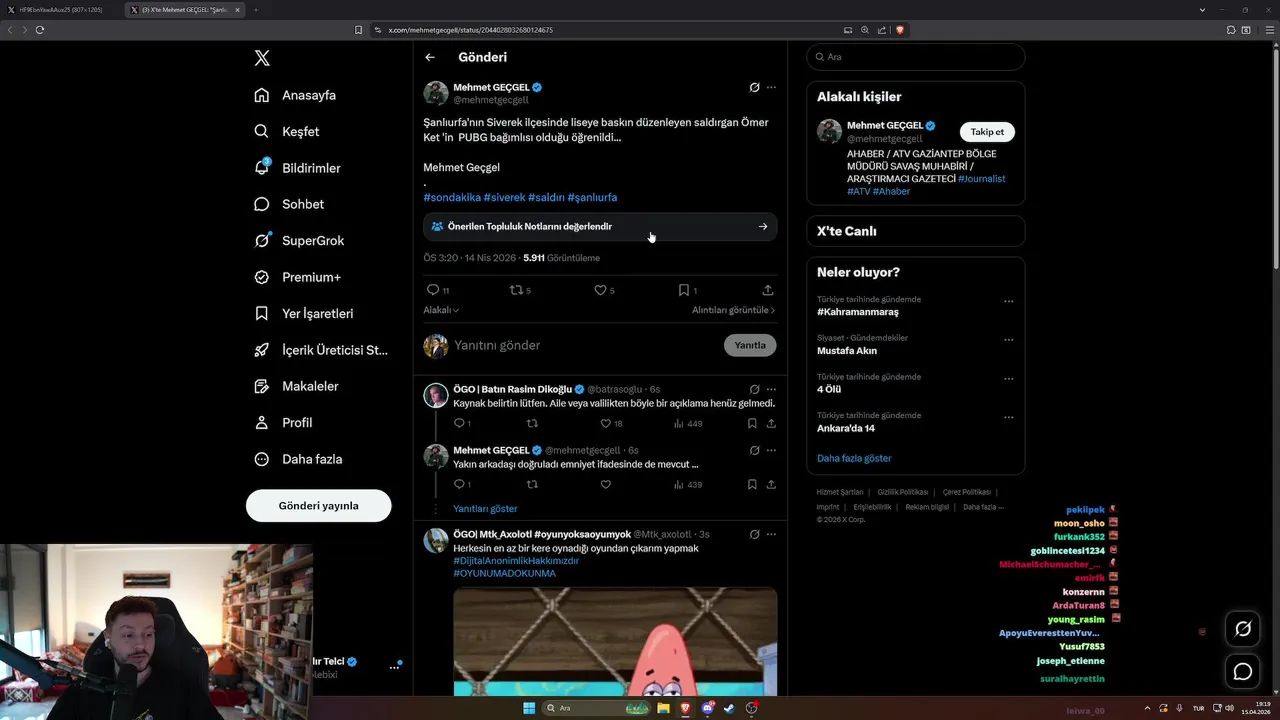The width and height of the screenshot is (1280, 720).
Task: Click reply icon on main post
Action: 433,290
